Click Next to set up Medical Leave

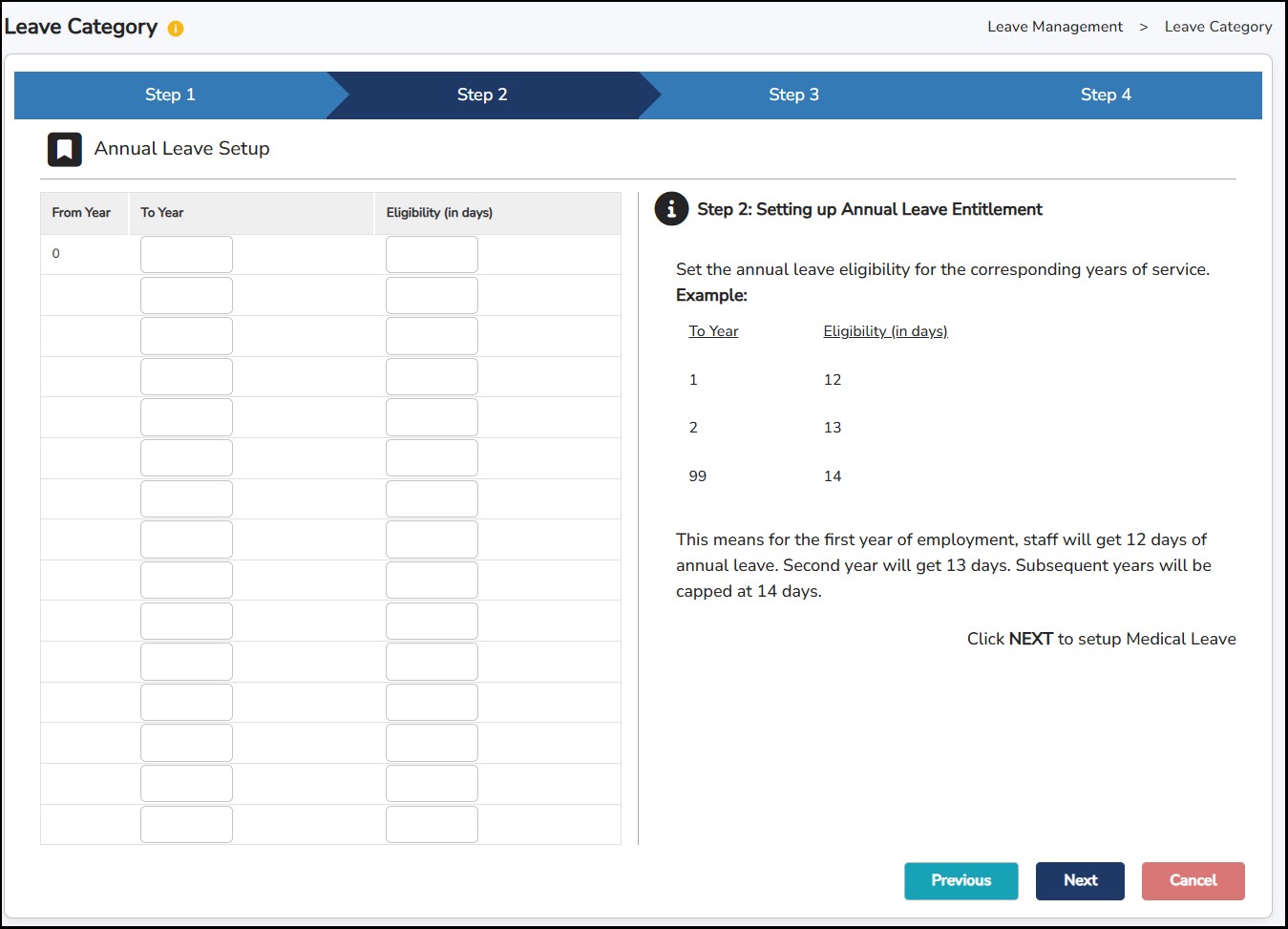1080,880
